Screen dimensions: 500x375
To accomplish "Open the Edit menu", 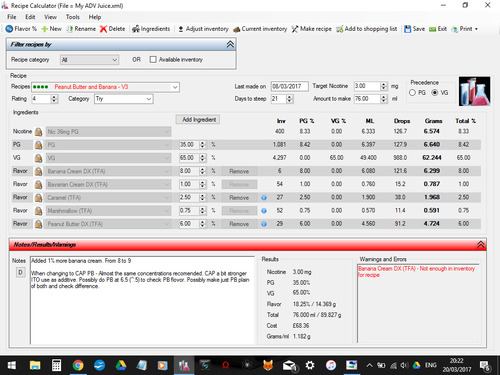I will coord(30,17).
